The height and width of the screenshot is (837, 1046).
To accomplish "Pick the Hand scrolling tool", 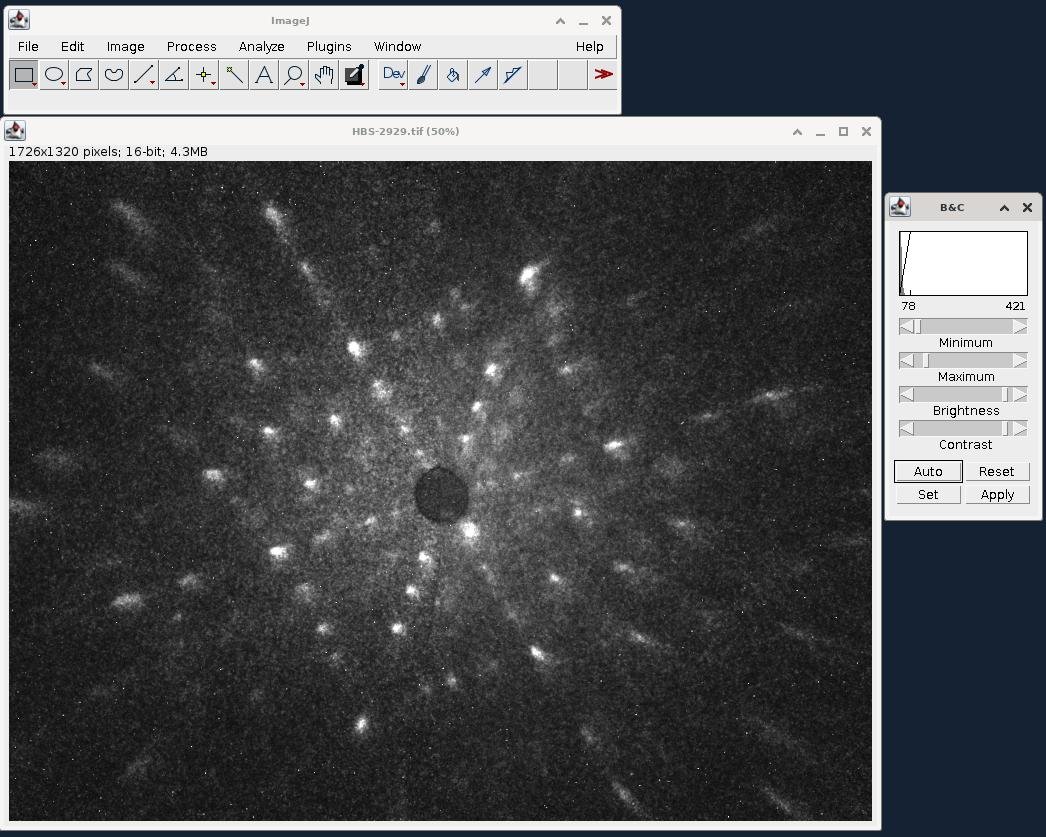I will pyautogui.click(x=324, y=75).
